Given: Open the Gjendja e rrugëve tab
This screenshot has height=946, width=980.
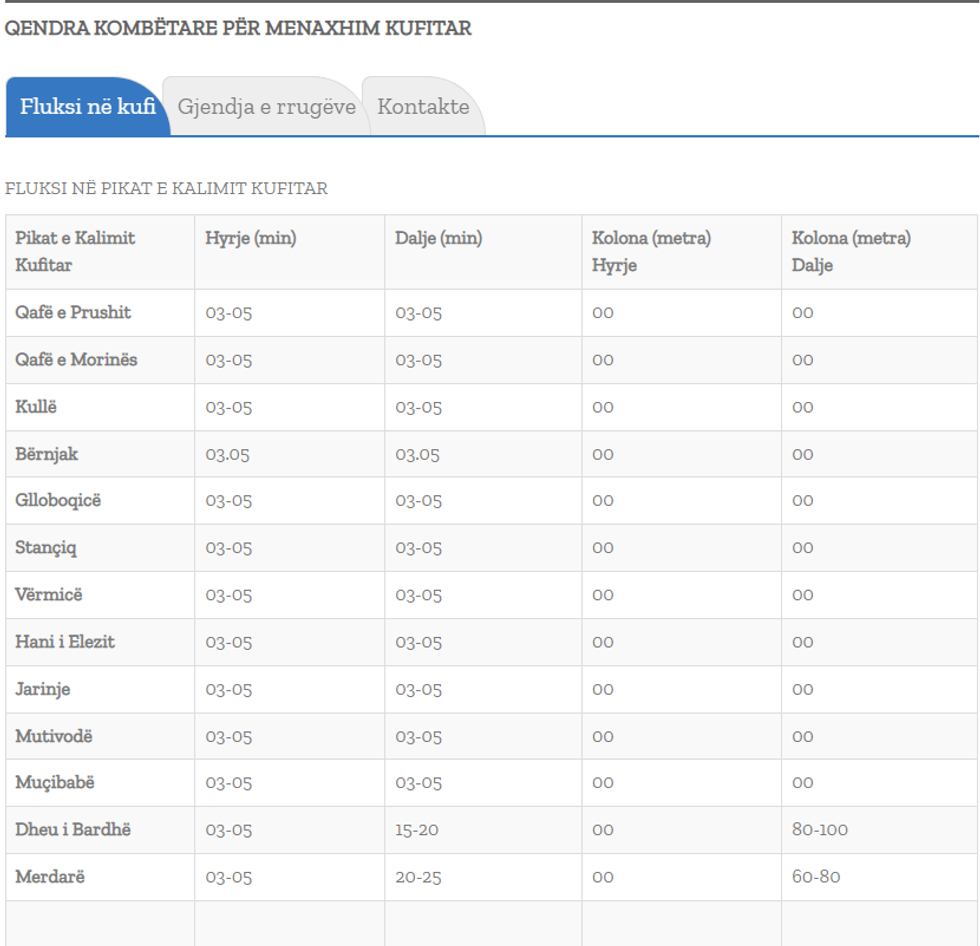Looking at the screenshot, I should (266, 107).
